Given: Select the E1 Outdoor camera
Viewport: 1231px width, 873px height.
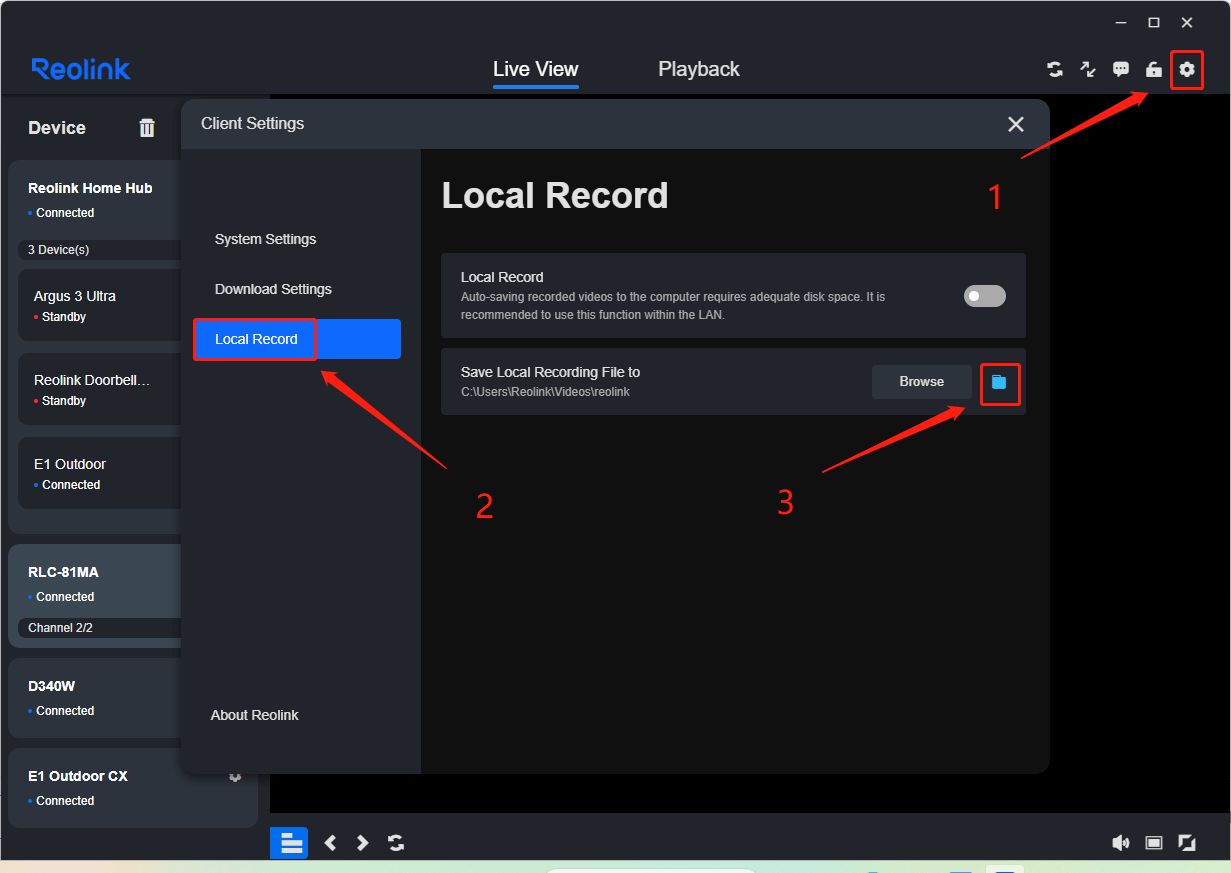Looking at the screenshot, I should point(100,473).
